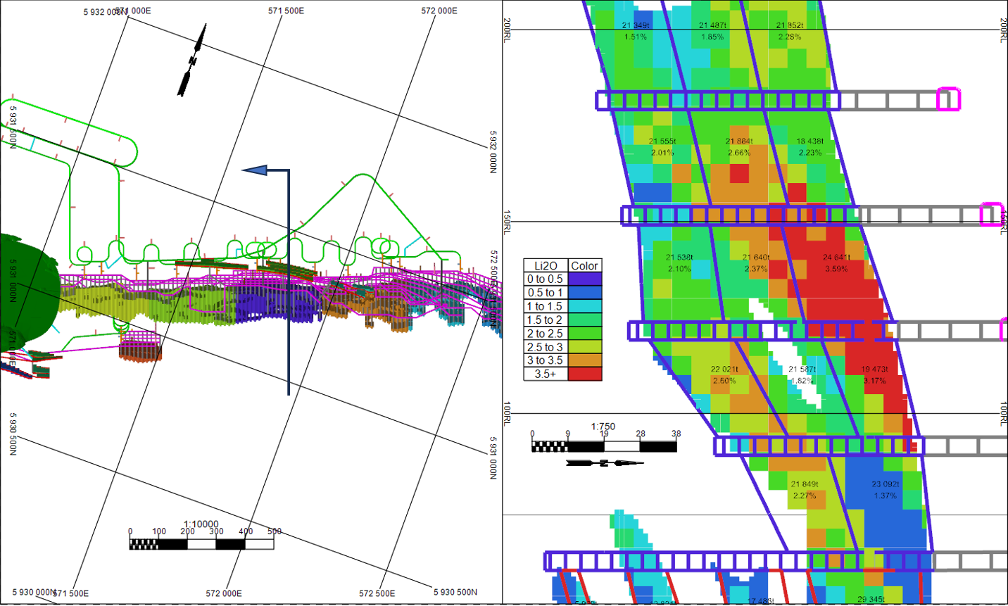
Task: Select the magenta square on the 150RL level
Action: pos(991,214)
